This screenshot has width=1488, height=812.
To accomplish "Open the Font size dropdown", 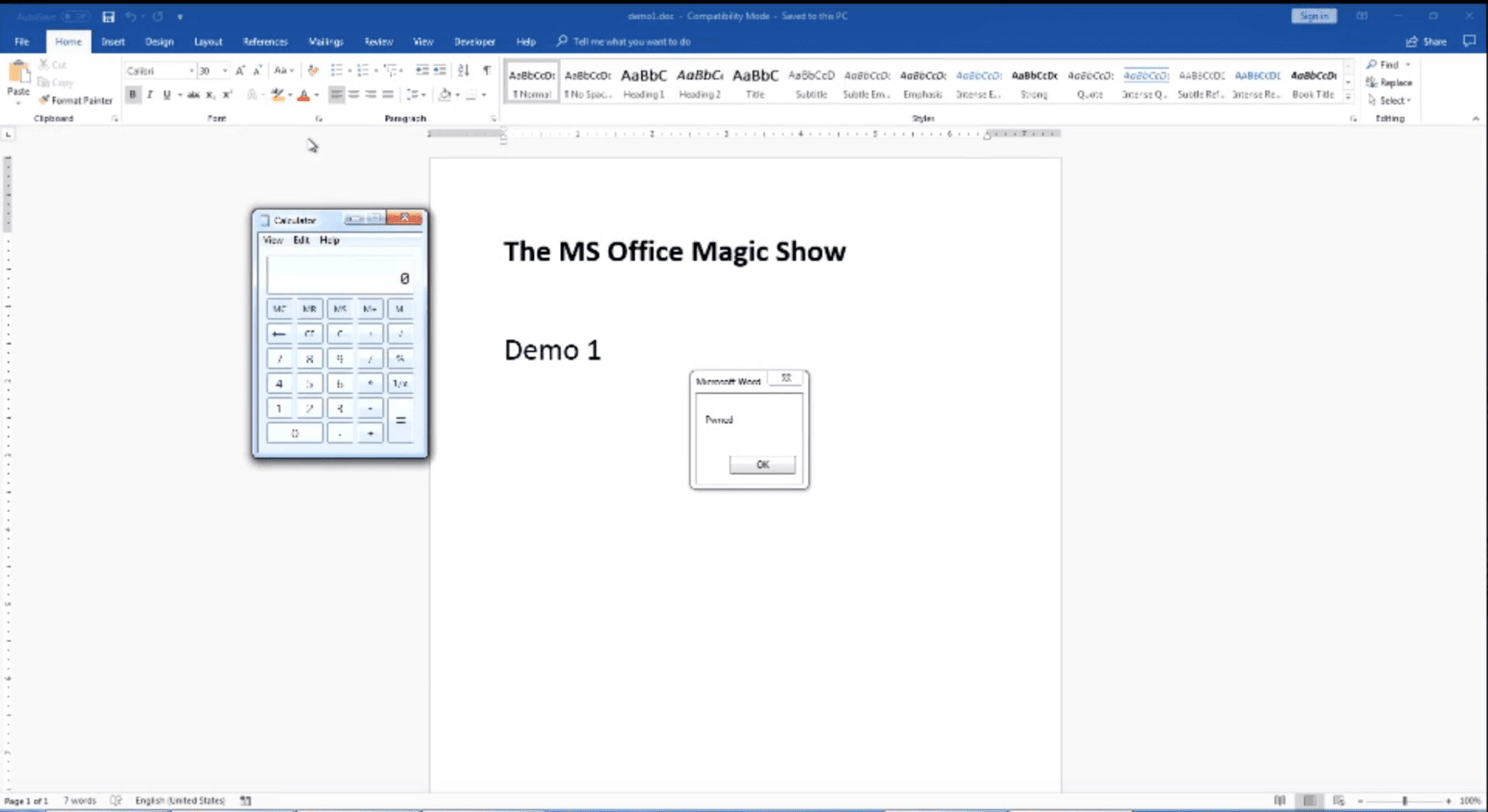I will click(225, 71).
